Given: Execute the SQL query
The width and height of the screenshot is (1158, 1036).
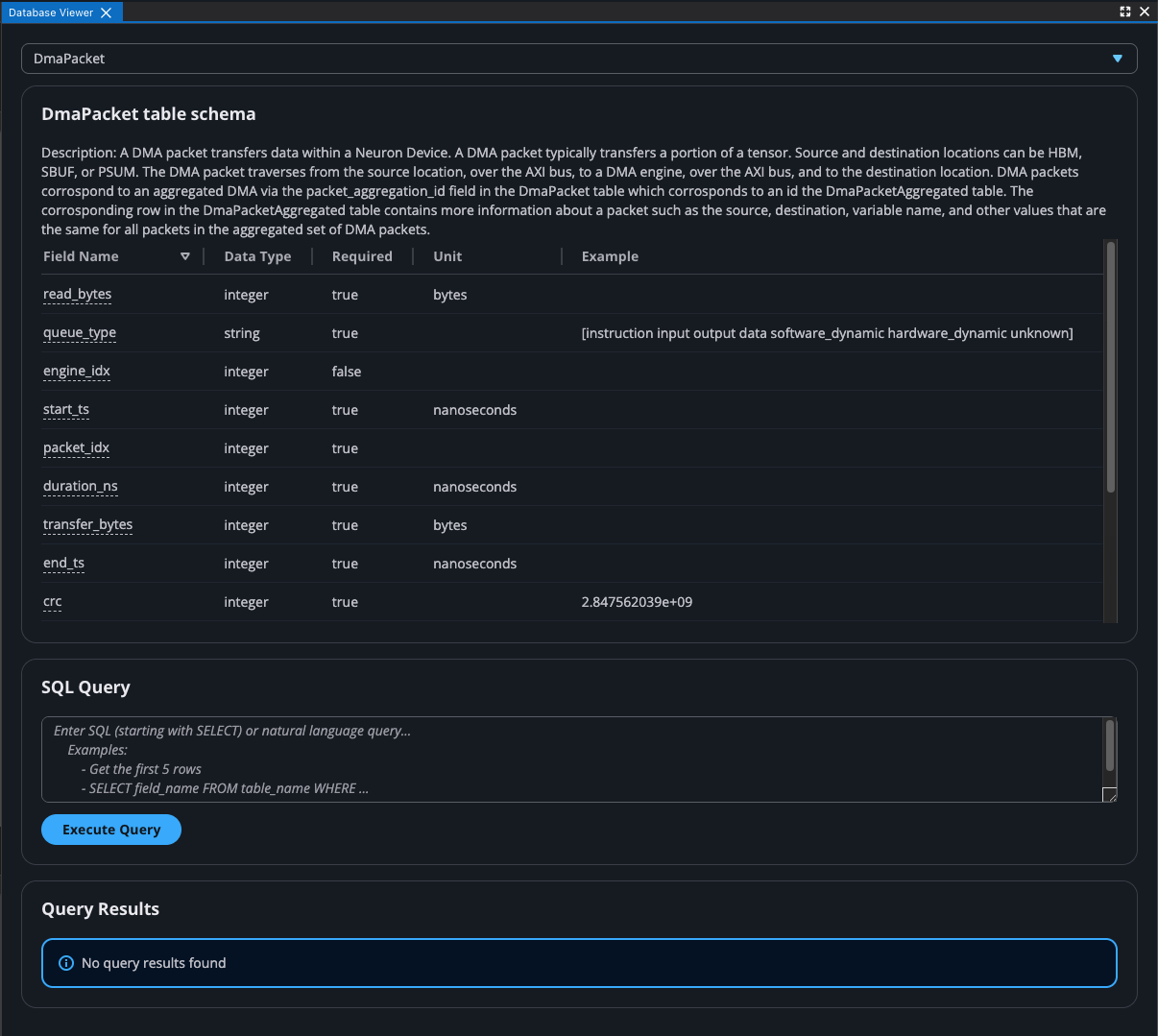Looking at the screenshot, I should pos(110,830).
